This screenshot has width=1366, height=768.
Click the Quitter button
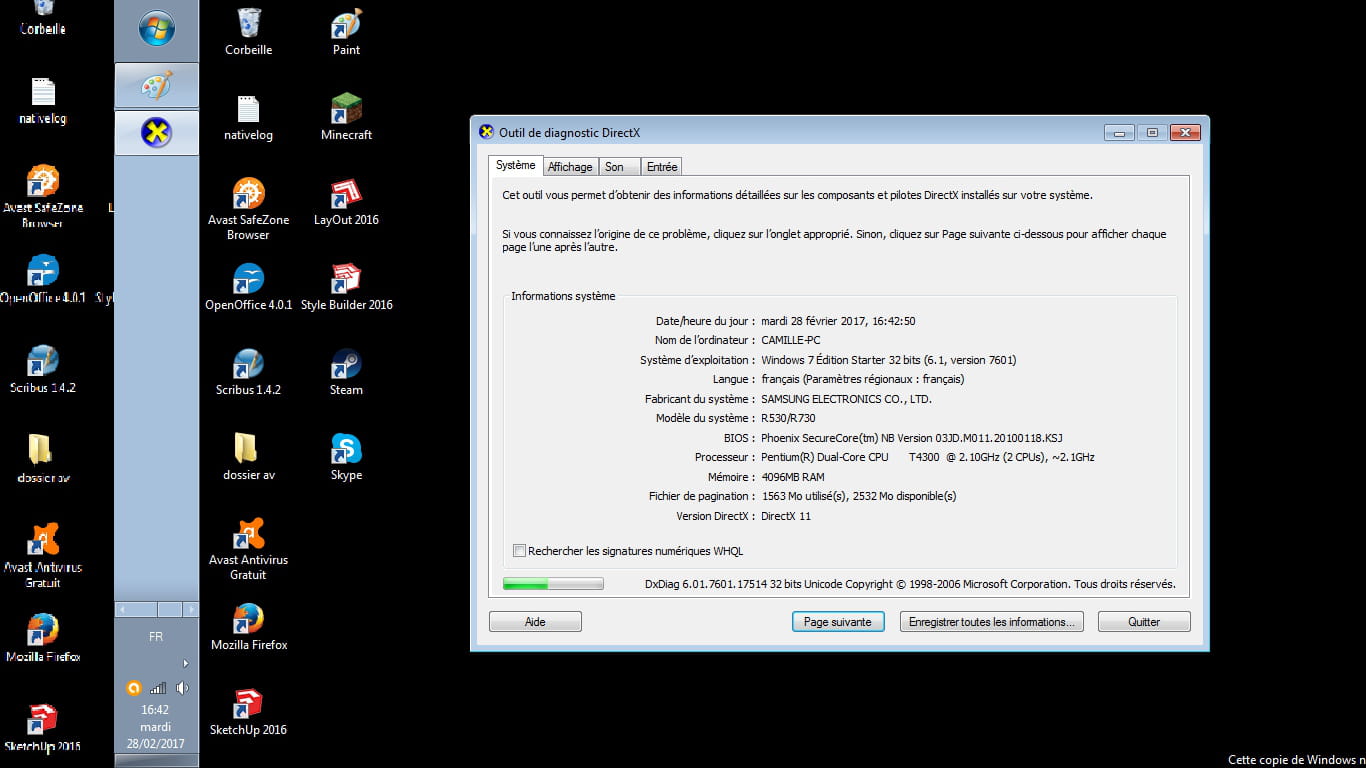point(1144,622)
